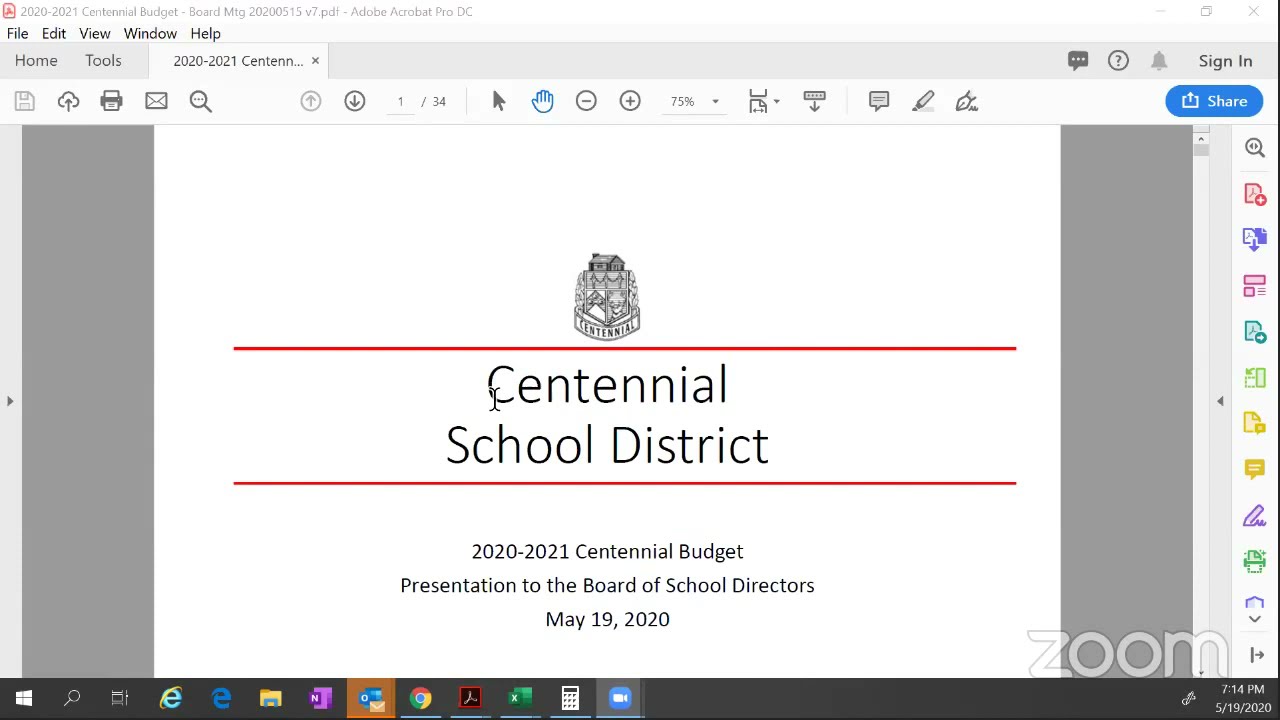Open the Create PDF tool in right pane

pyautogui.click(x=1255, y=194)
